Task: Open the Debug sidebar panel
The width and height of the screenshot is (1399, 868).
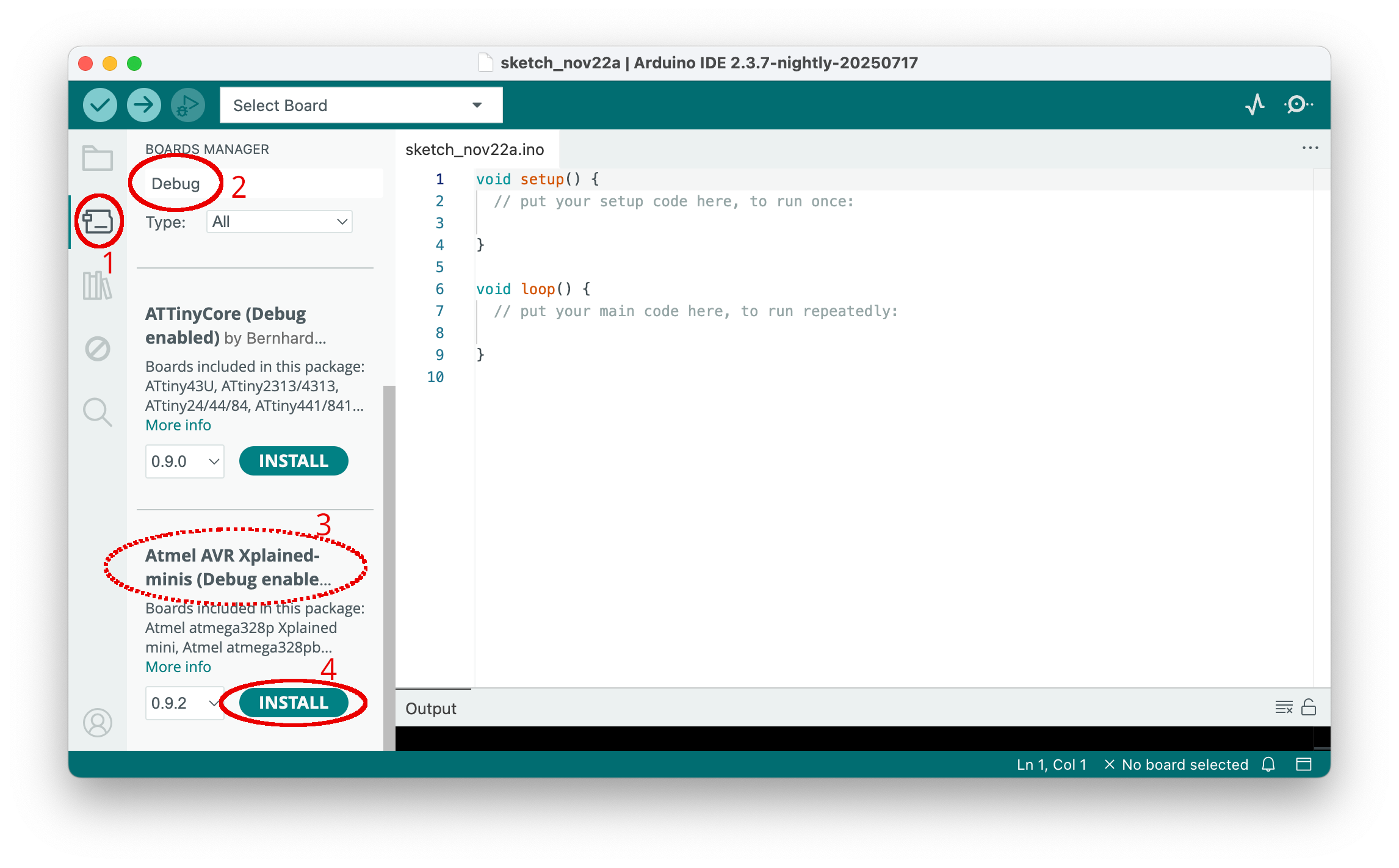Action: [x=98, y=349]
